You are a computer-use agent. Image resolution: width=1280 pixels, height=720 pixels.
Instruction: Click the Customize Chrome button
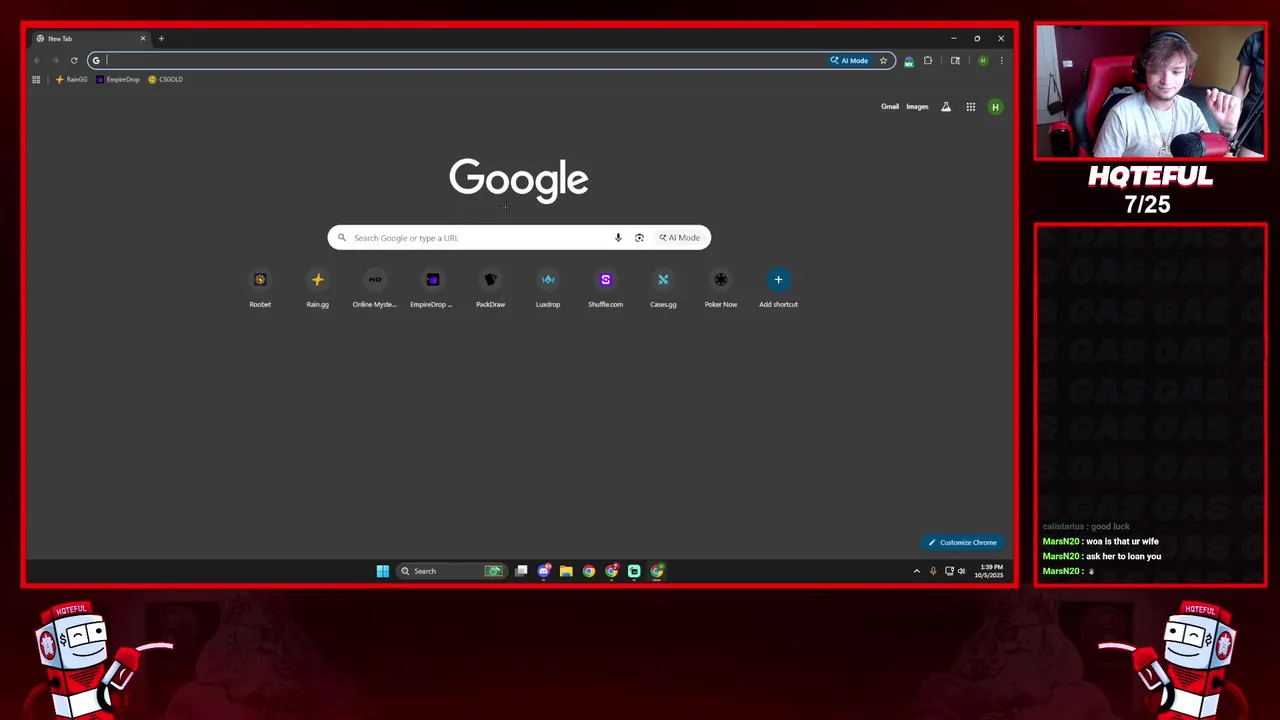pyautogui.click(x=962, y=542)
